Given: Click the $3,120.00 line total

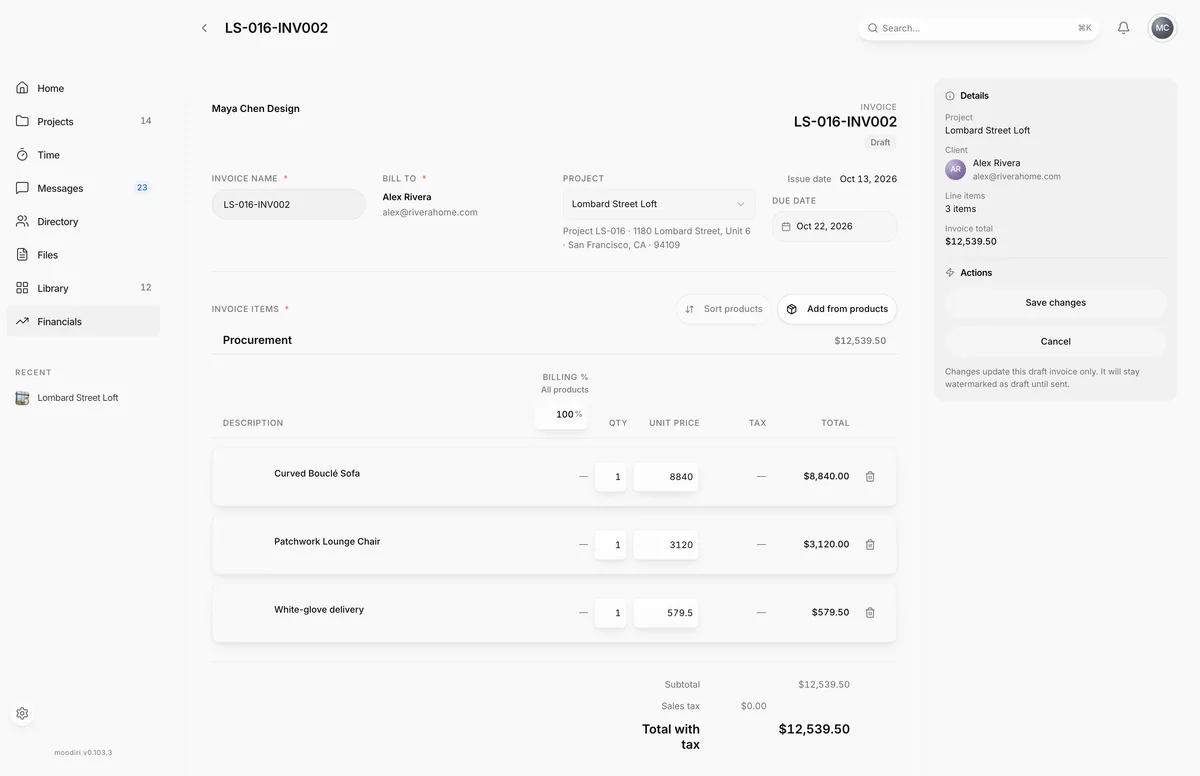Looking at the screenshot, I should (826, 545).
